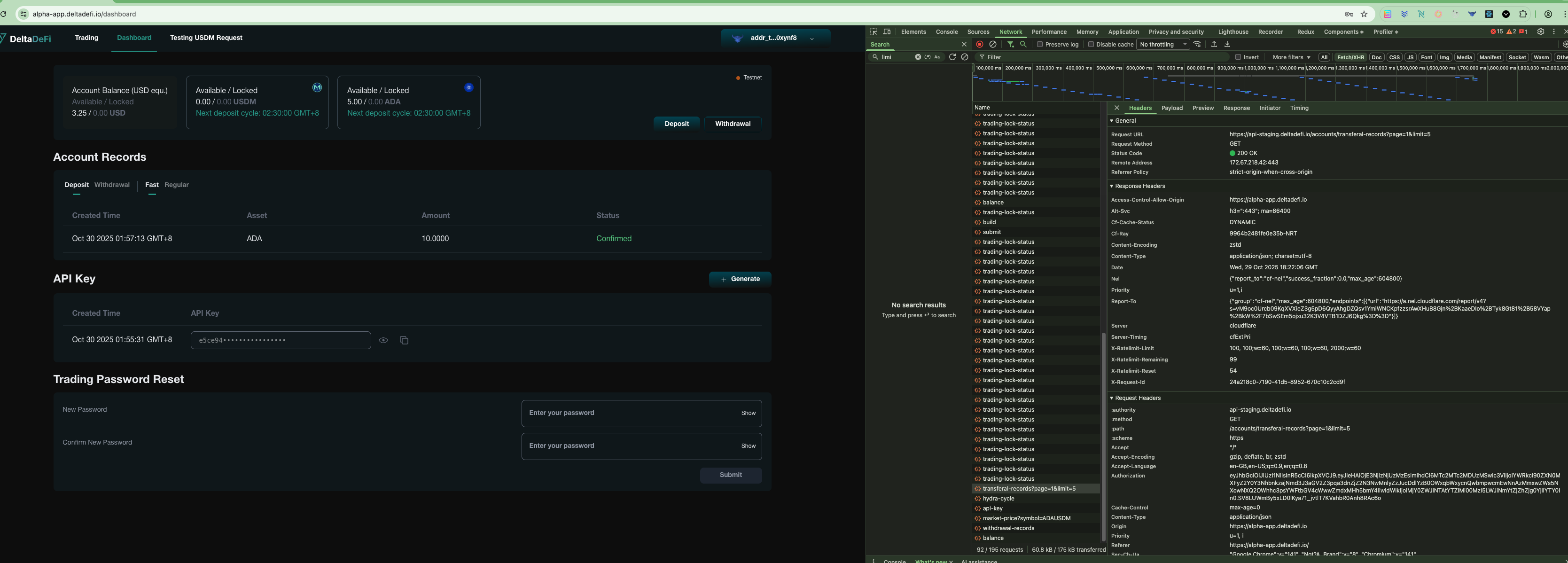Click the Withdrawal button
Screen dimensions: 1568x563
(x=732, y=124)
